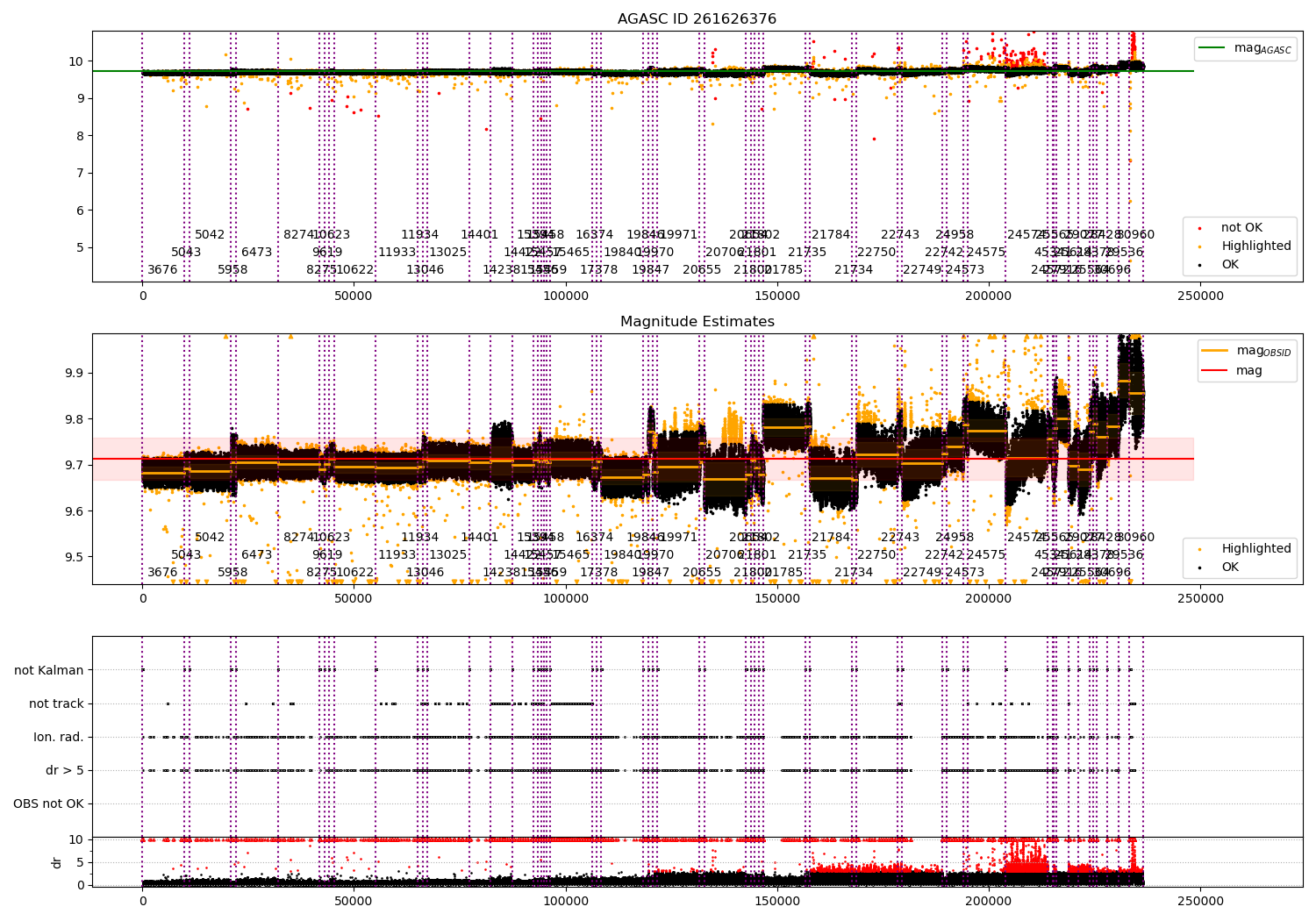Image resolution: width=1316 pixels, height=921 pixels.
Task: Click x-tick '100000' under the bottom panel
Action: pos(565,902)
